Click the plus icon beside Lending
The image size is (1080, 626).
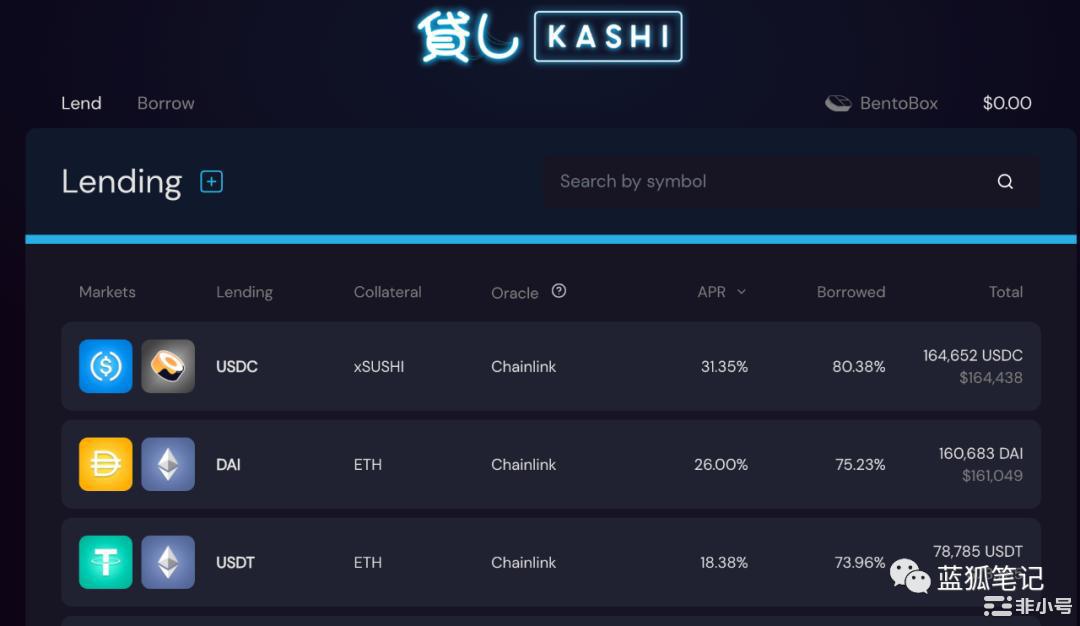point(211,182)
